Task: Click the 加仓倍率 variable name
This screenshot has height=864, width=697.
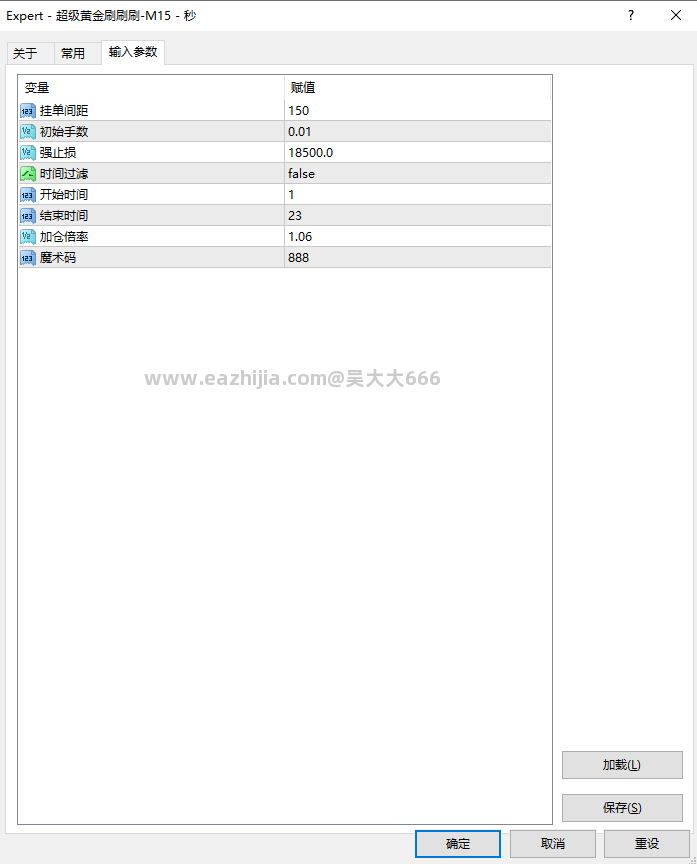Action: (x=64, y=236)
